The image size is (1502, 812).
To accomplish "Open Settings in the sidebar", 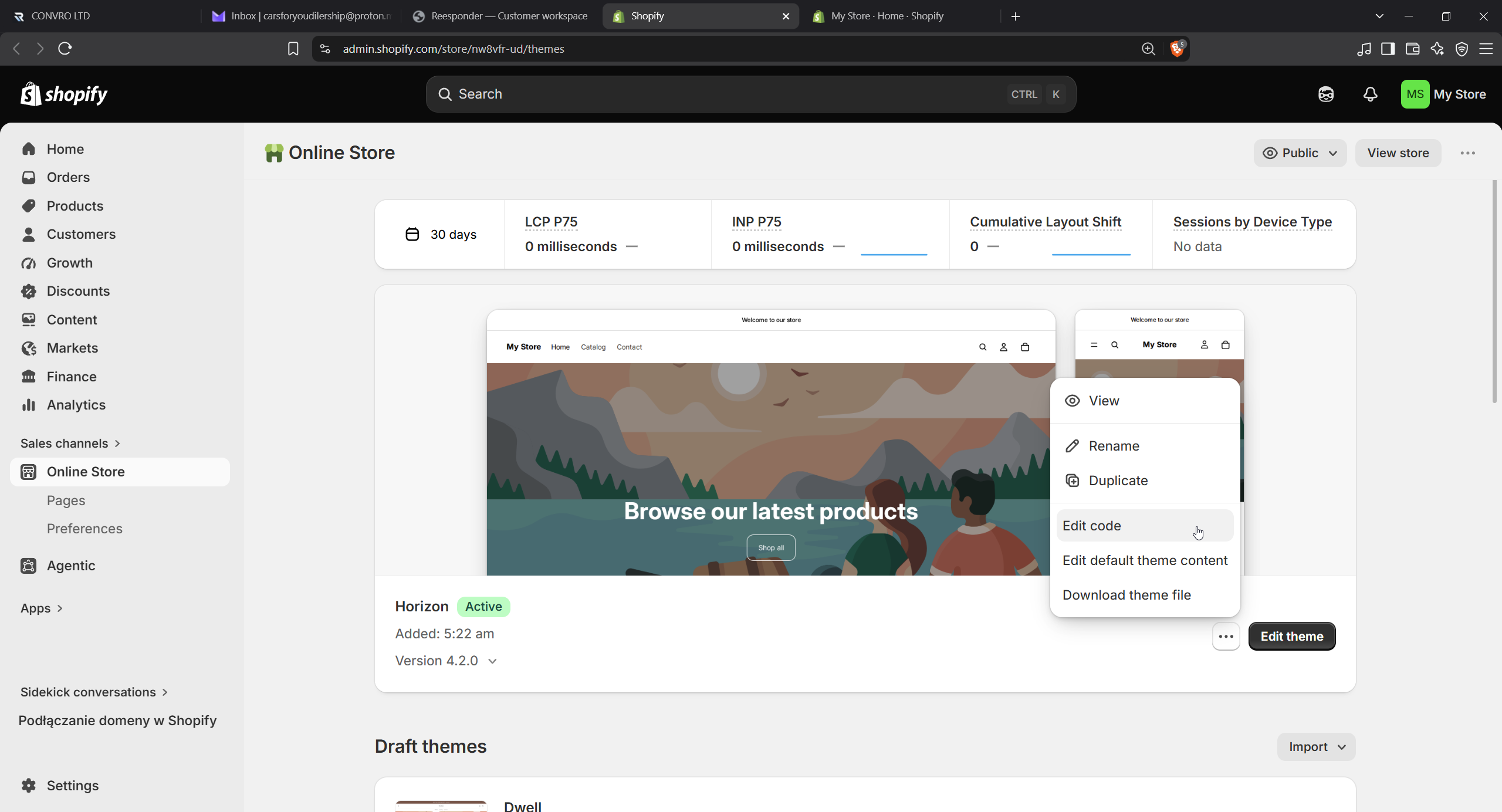I will point(120,786).
